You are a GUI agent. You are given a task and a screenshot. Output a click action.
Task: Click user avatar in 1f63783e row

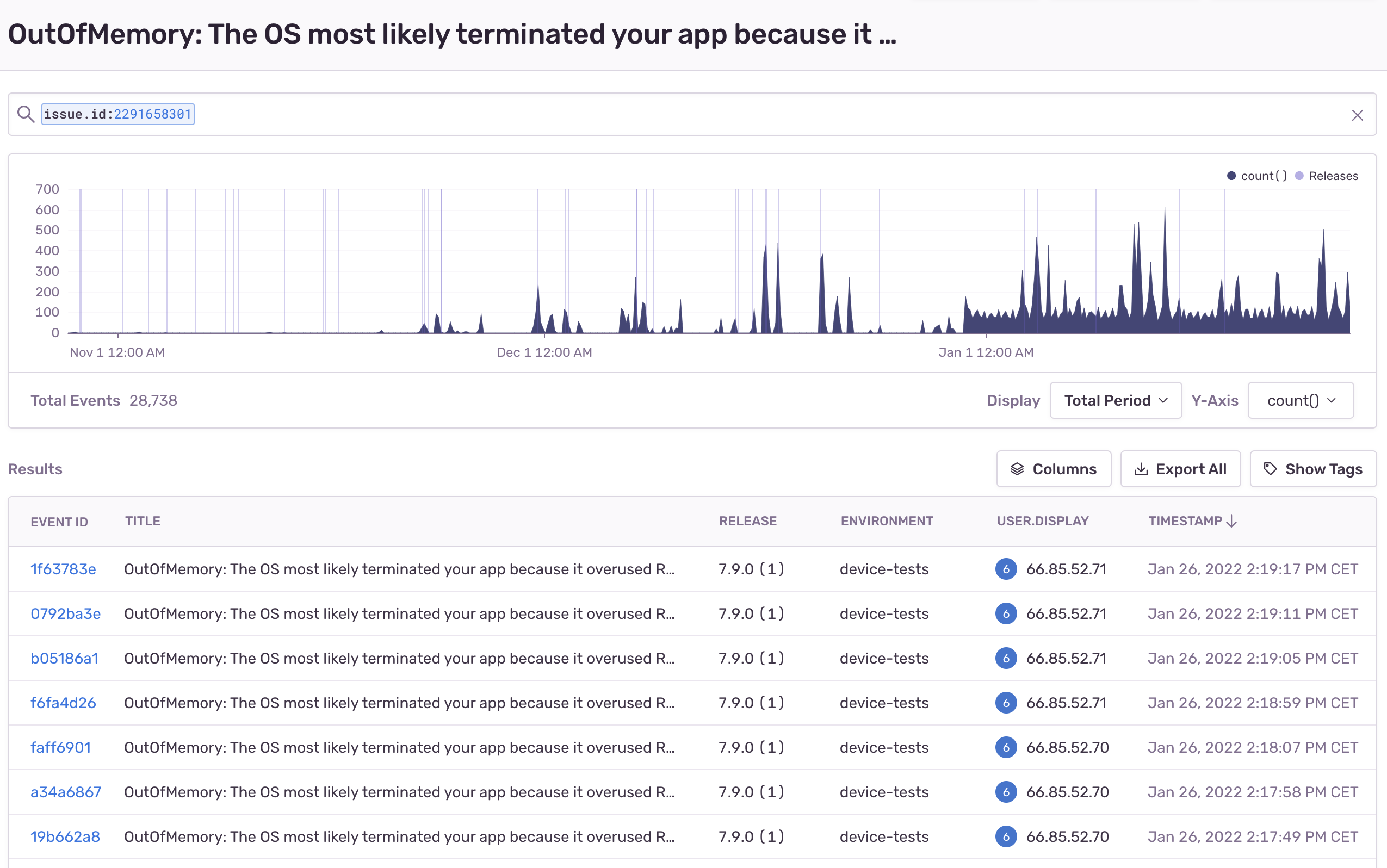pos(1006,569)
